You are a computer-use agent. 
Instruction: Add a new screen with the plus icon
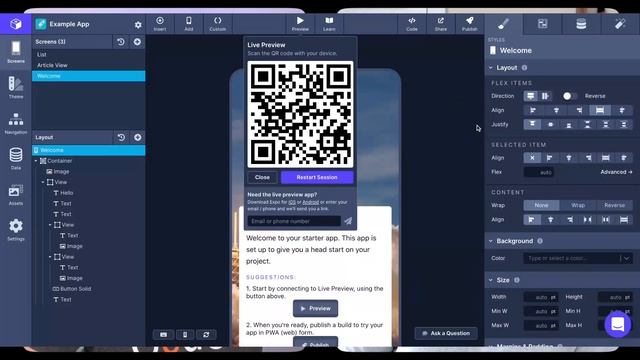(137, 42)
